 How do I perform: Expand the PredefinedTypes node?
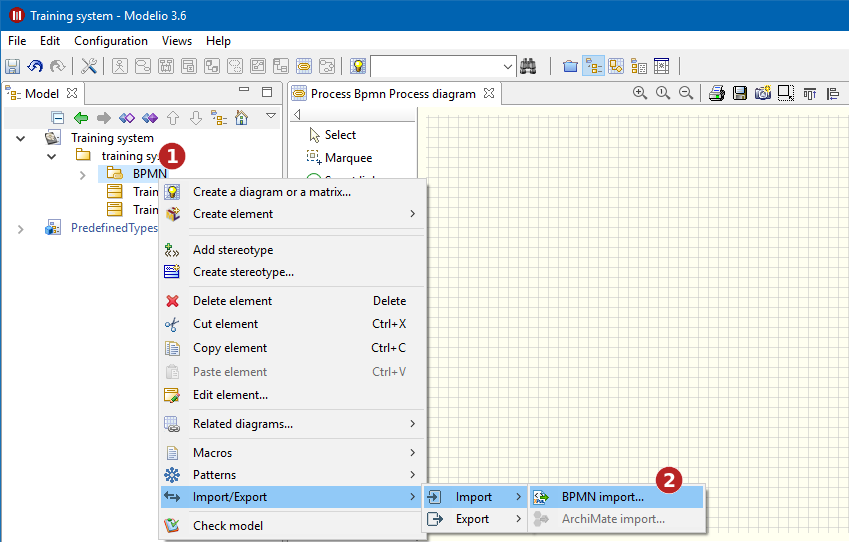[x=21, y=229]
